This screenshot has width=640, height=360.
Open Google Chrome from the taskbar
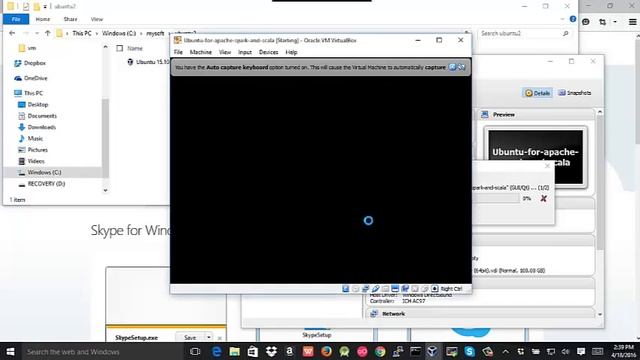tap(380, 351)
